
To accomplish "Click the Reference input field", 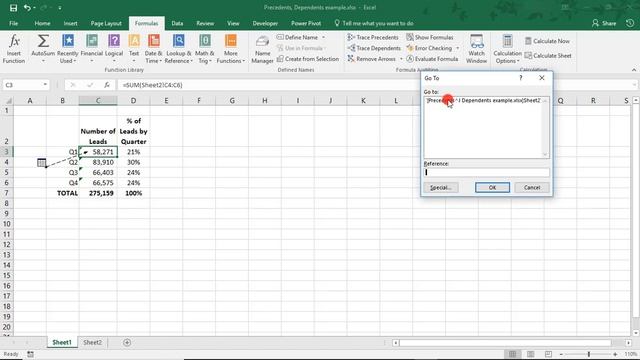I will [x=487, y=172].
